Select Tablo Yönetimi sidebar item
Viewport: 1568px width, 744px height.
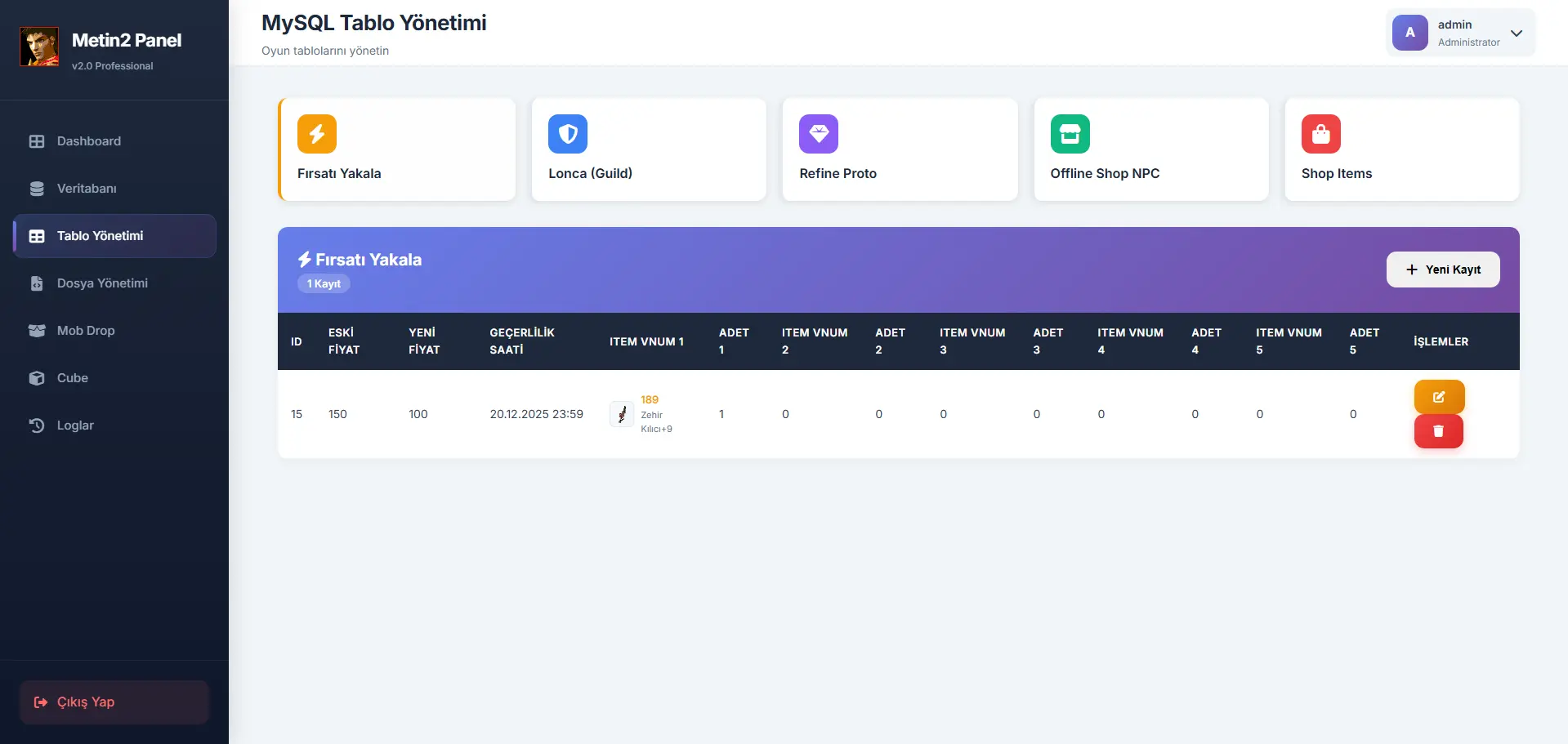coord(100,236)
